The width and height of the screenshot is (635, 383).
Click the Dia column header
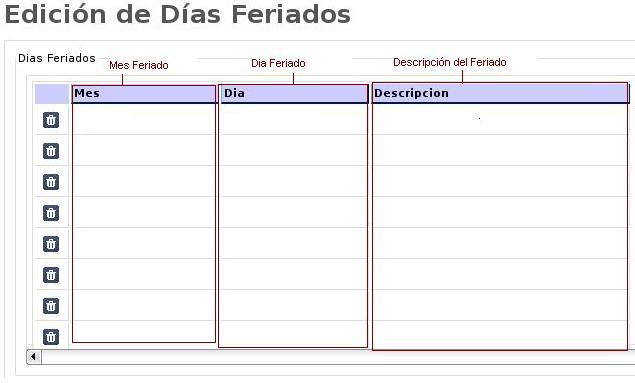point(293,94)
